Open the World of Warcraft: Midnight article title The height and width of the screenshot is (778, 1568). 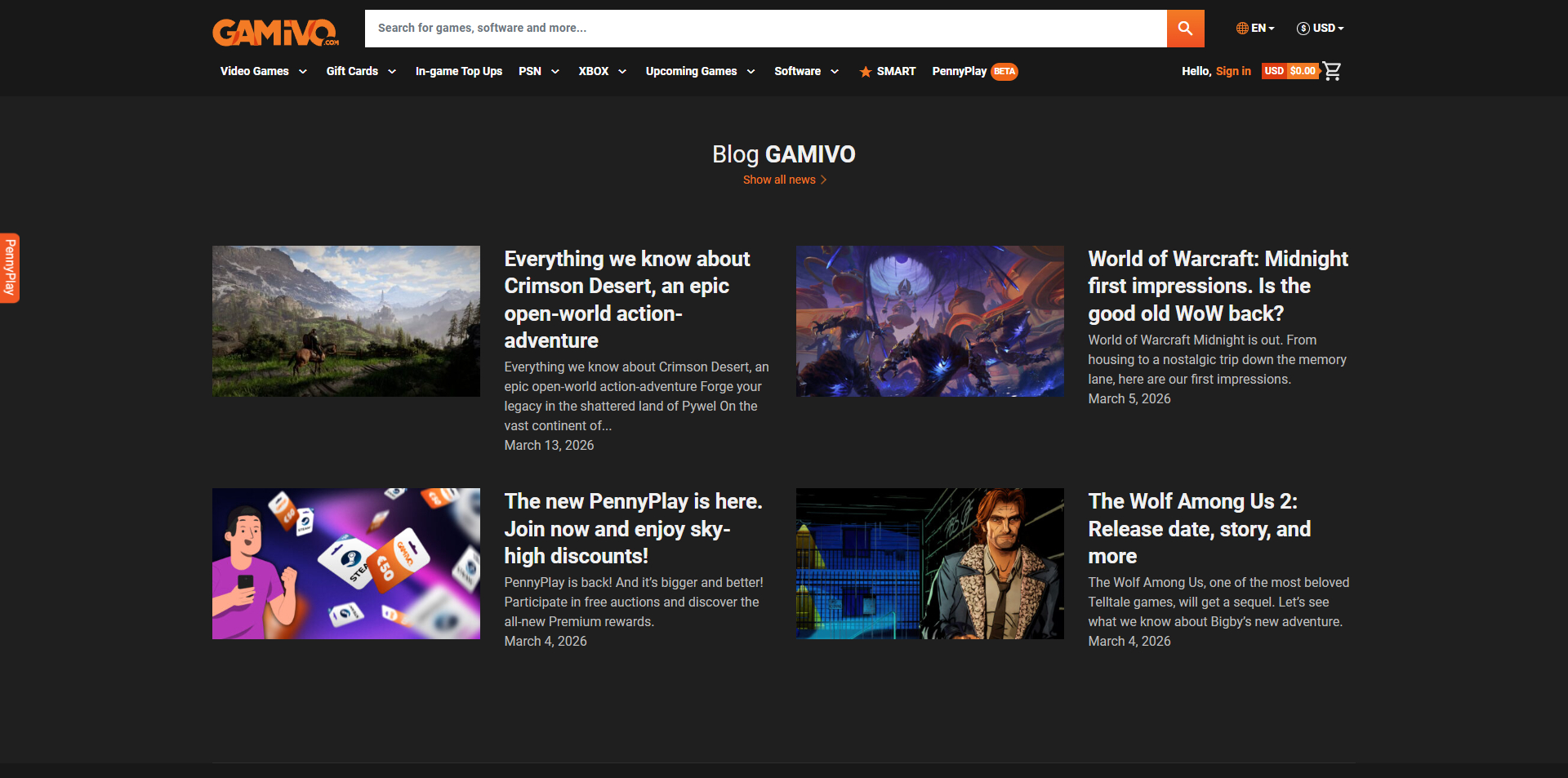[x=1218, y=286]
